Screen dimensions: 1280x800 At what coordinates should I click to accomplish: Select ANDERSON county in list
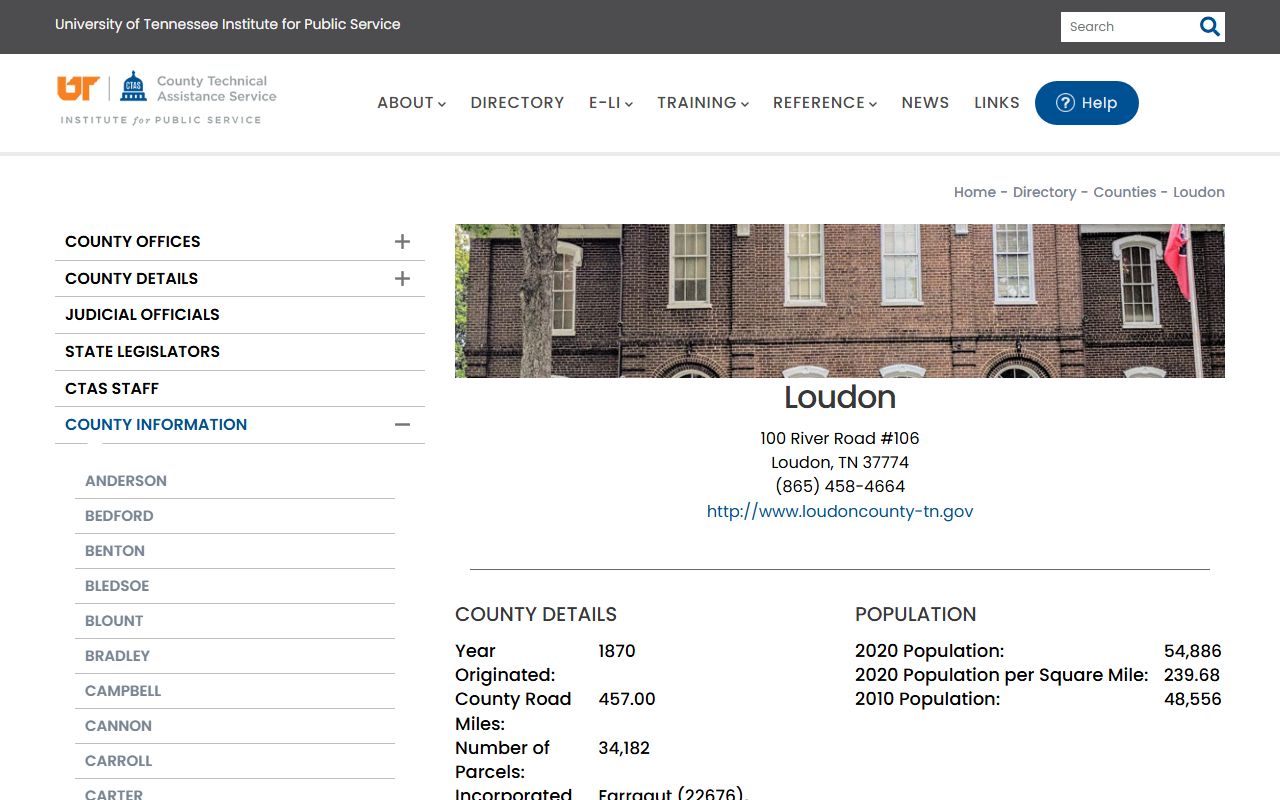[126, 481]
